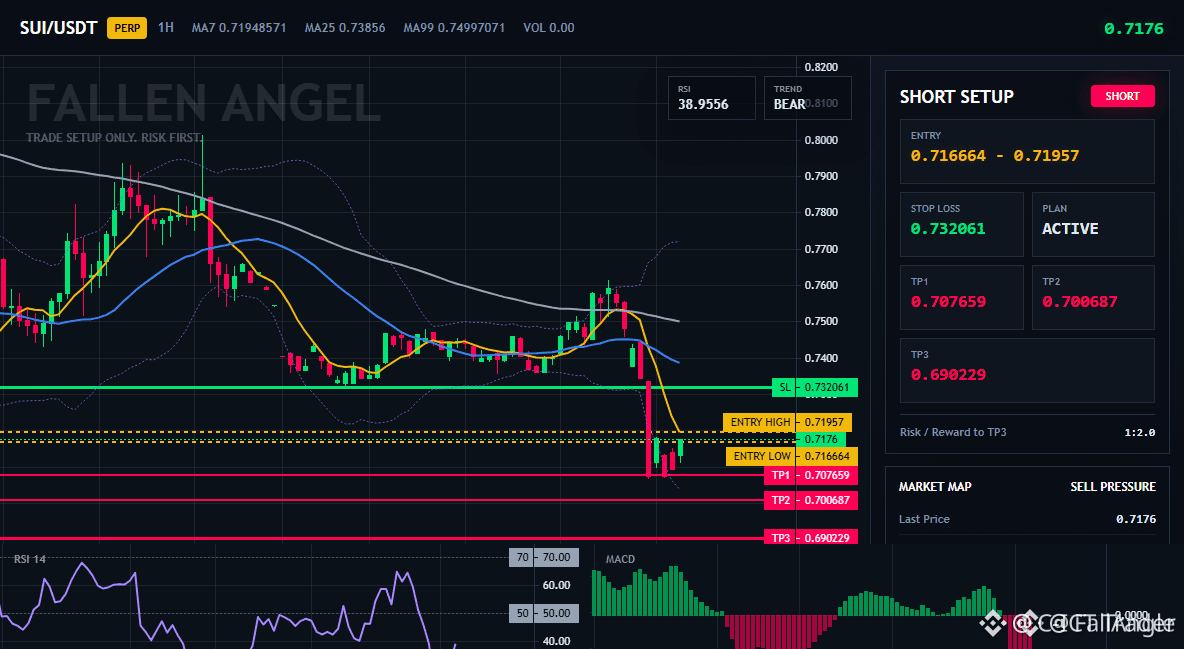
Task: Click the red TP2 0.700687 chart label
Action: click(x=811, y=500)
